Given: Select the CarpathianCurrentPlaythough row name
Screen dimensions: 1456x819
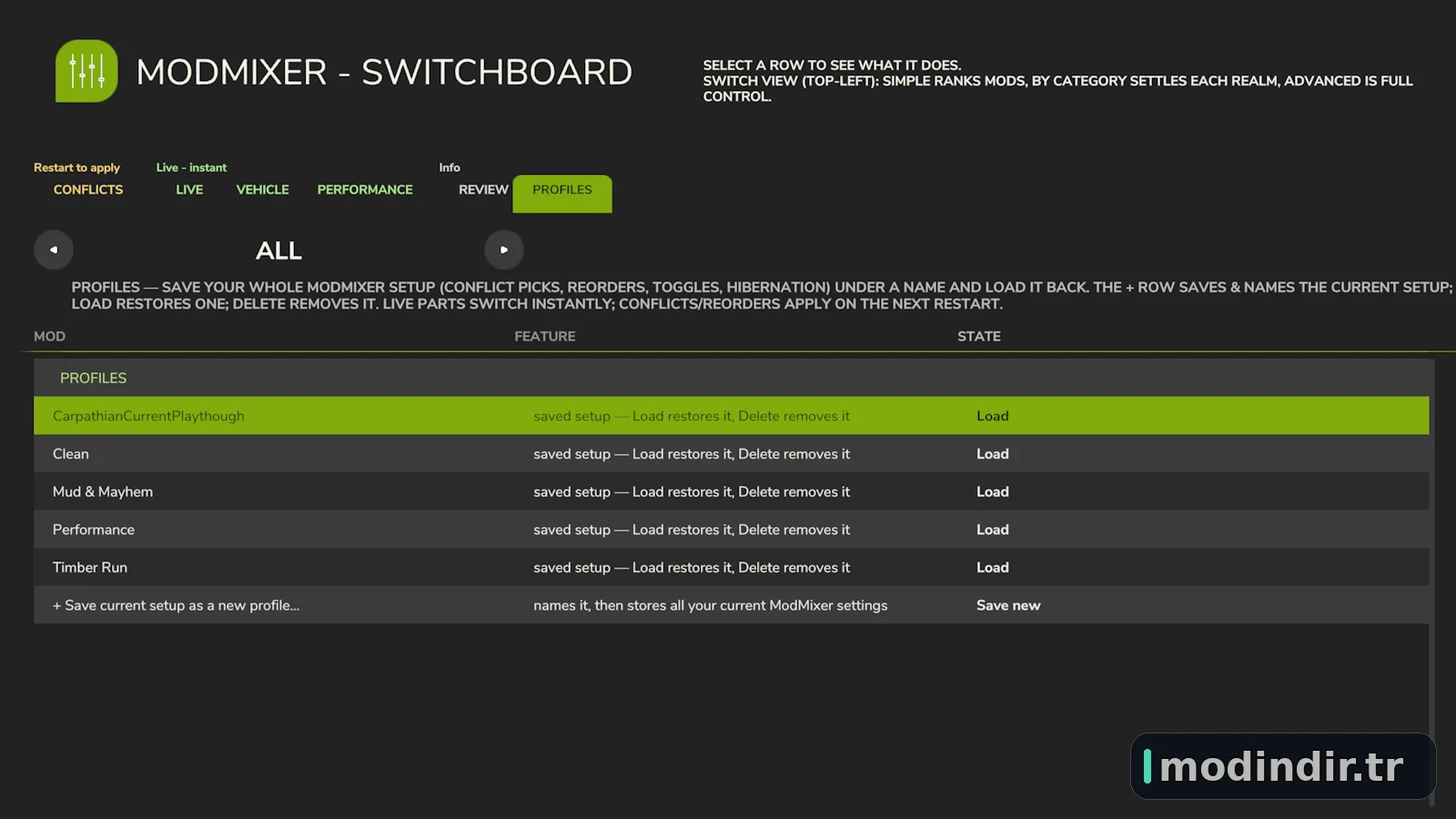Looking at the screenshot, I should (148, 416).
